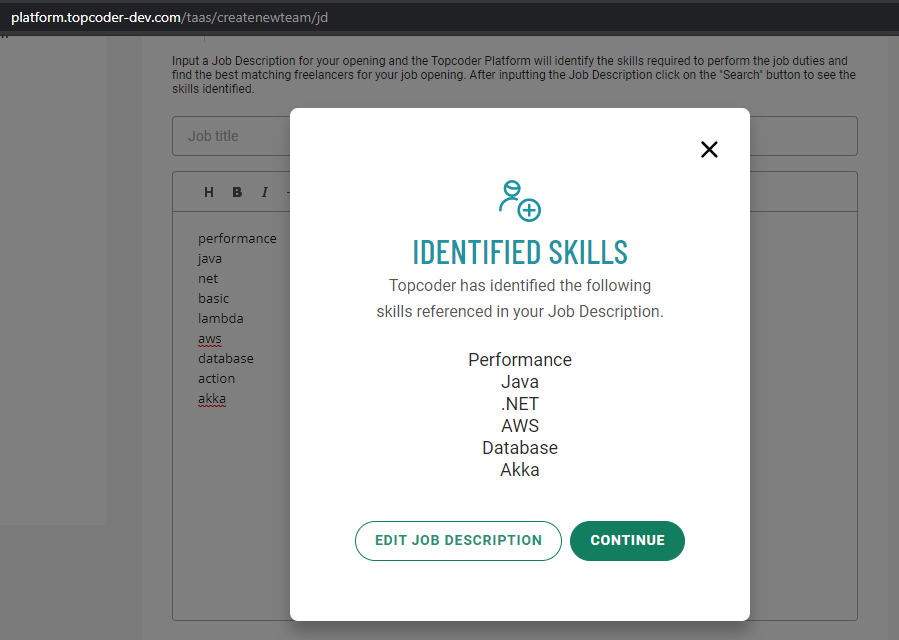
Task: Click the 'IDENTIFIED SKILLS' heading
Action: (x=520, y=252)
